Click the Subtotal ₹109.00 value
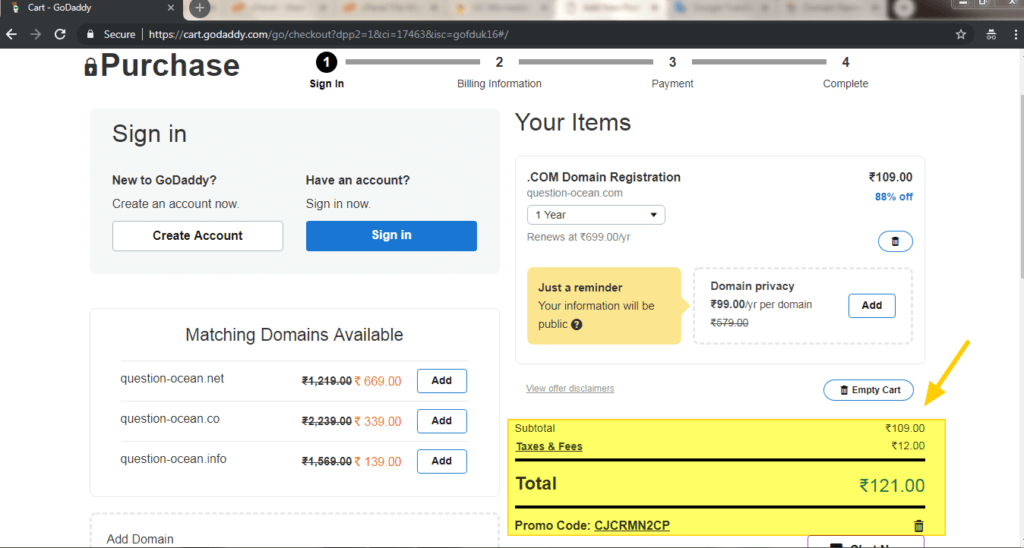The image size is (1024, 548). click(x=904, y=428)
